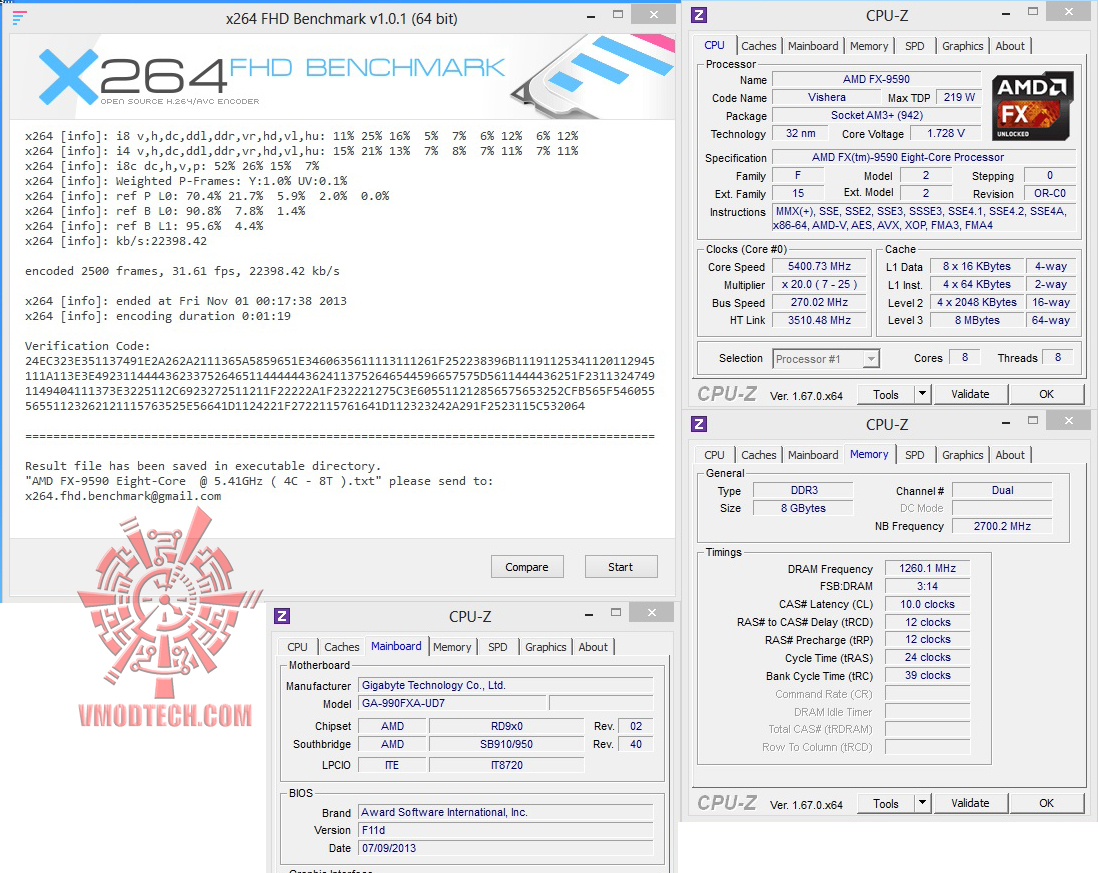Open the Processor #1 selection dropdown
Viewport: 1098px width, 873px height.
826,359
